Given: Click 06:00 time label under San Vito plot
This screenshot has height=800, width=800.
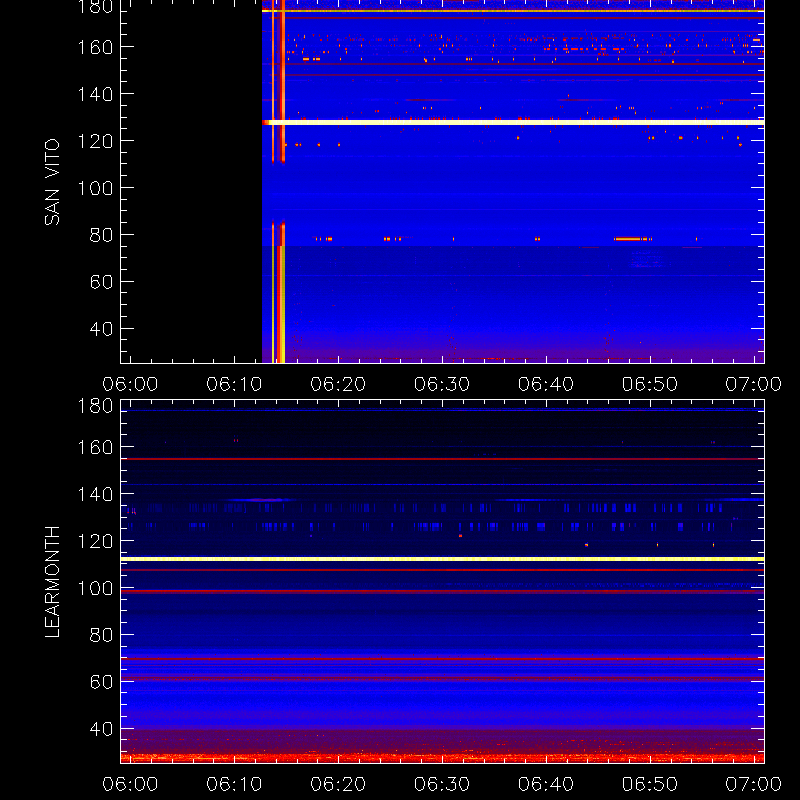Looking at the screenshot, I should (130, 384).
